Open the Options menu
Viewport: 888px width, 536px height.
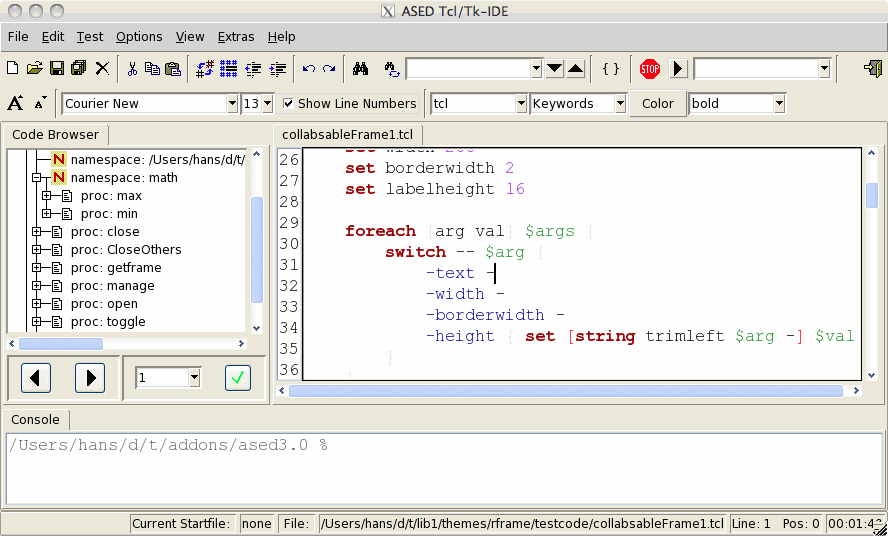coord(139,37)
